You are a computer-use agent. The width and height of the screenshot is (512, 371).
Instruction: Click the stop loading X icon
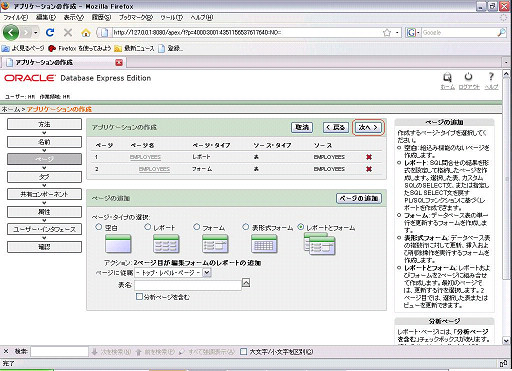tap(68, 32)
